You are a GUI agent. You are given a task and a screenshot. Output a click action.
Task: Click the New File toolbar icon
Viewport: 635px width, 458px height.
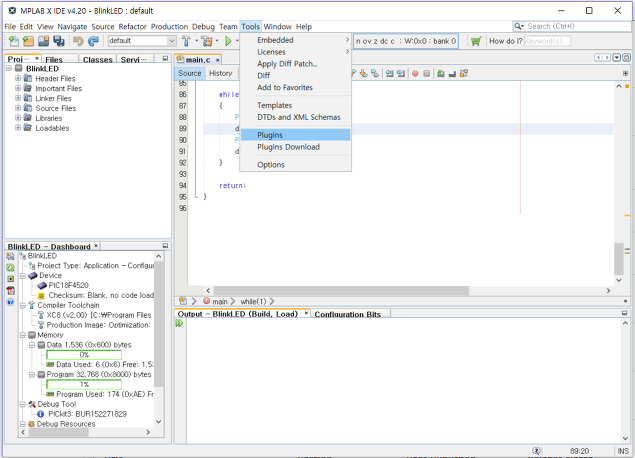point(13,41)
